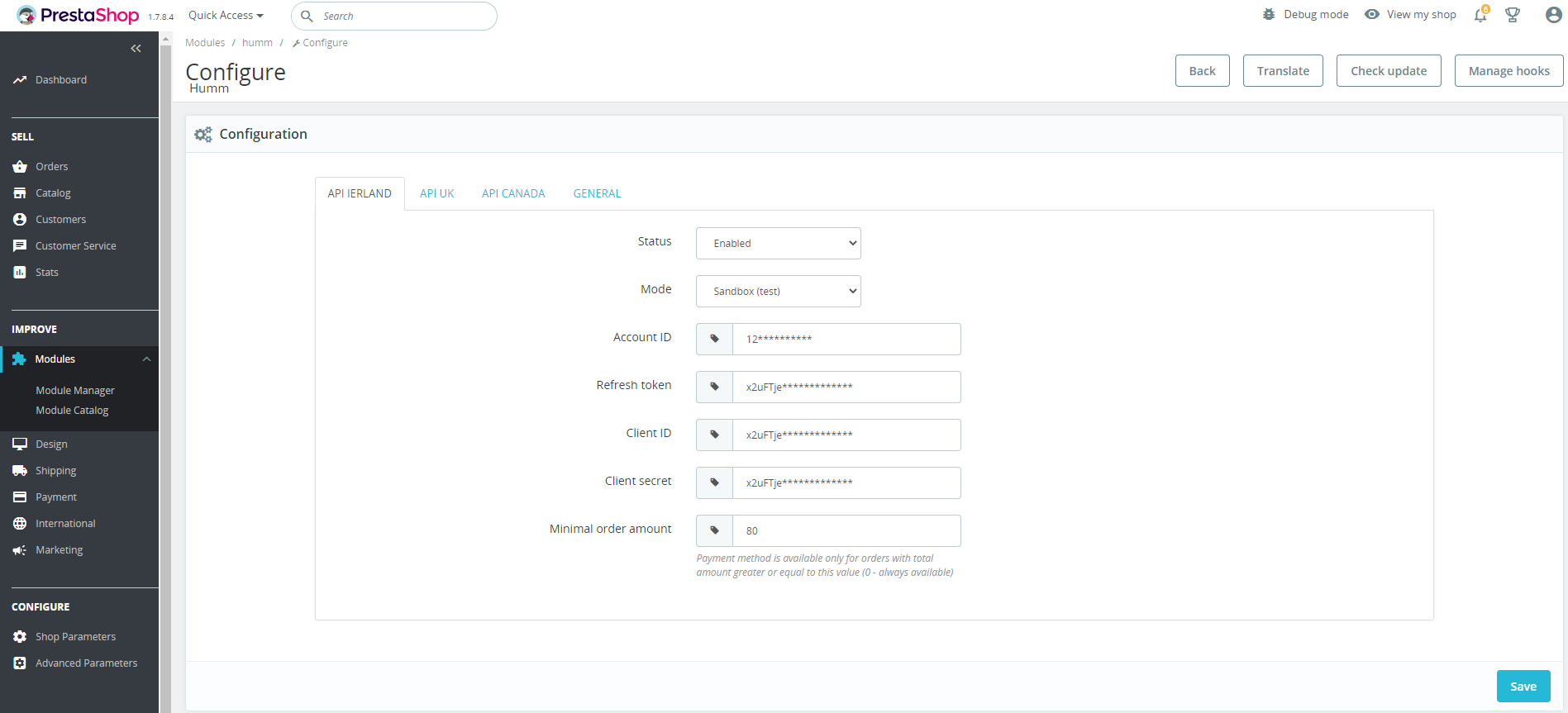Viewport: 1568px width, 713px height.
Task: Switch to the API CANADA tab
Action: pyautogui.click(x=513, y=193)
